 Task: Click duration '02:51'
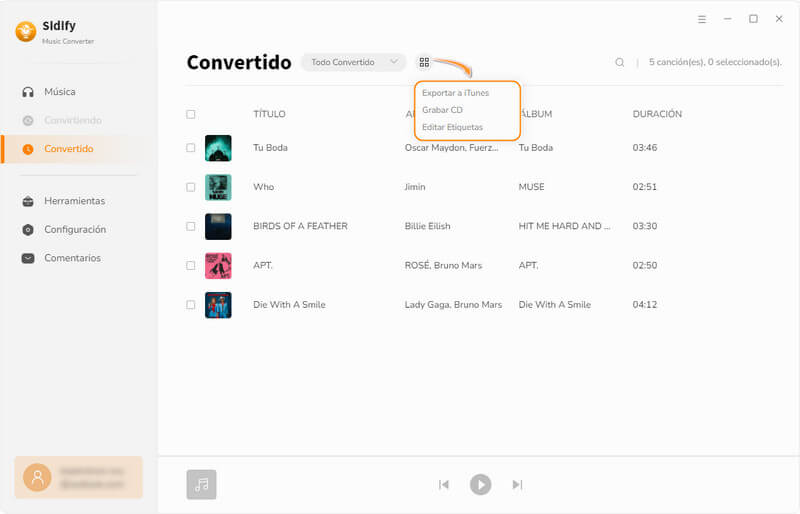tap(645, 187)
